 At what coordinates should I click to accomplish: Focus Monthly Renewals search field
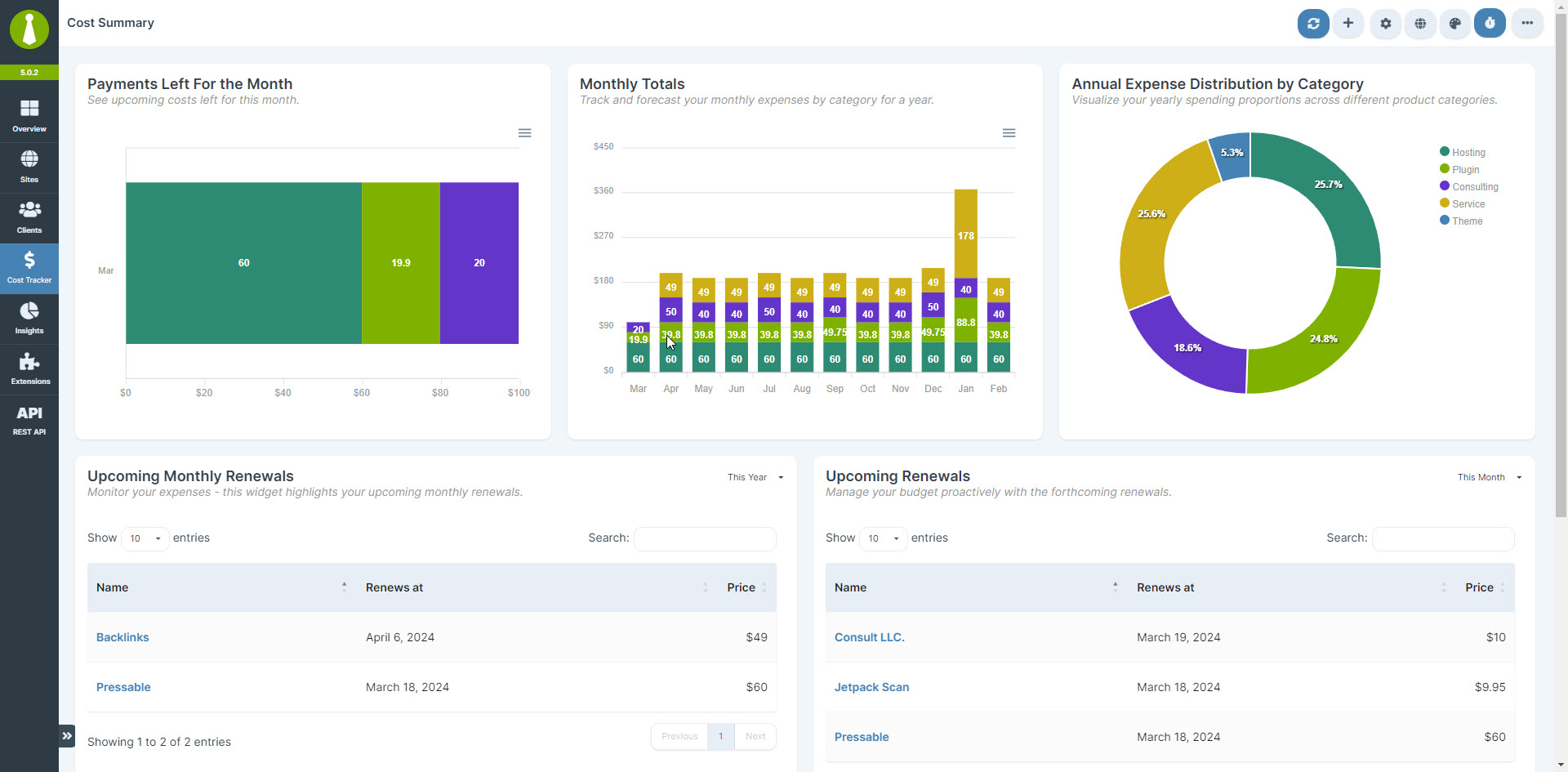[705, 538]
